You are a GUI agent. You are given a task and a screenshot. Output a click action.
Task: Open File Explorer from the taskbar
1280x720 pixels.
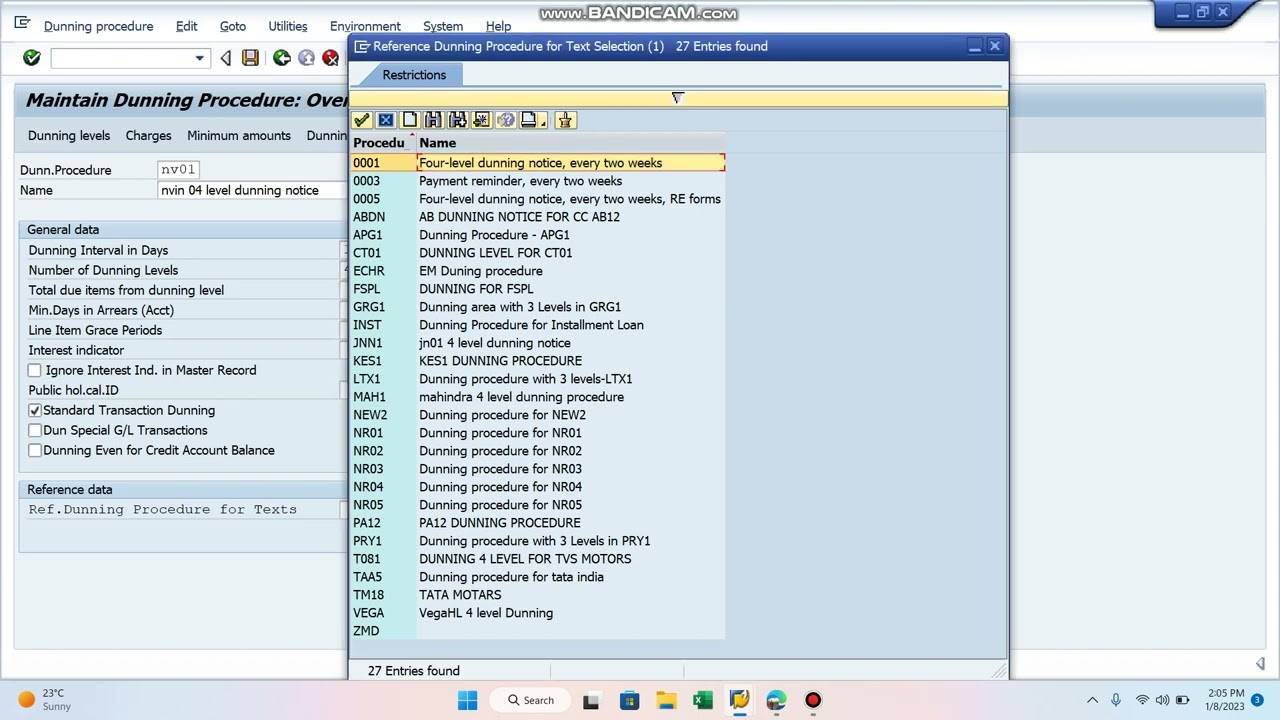click(x=666, y=700)
